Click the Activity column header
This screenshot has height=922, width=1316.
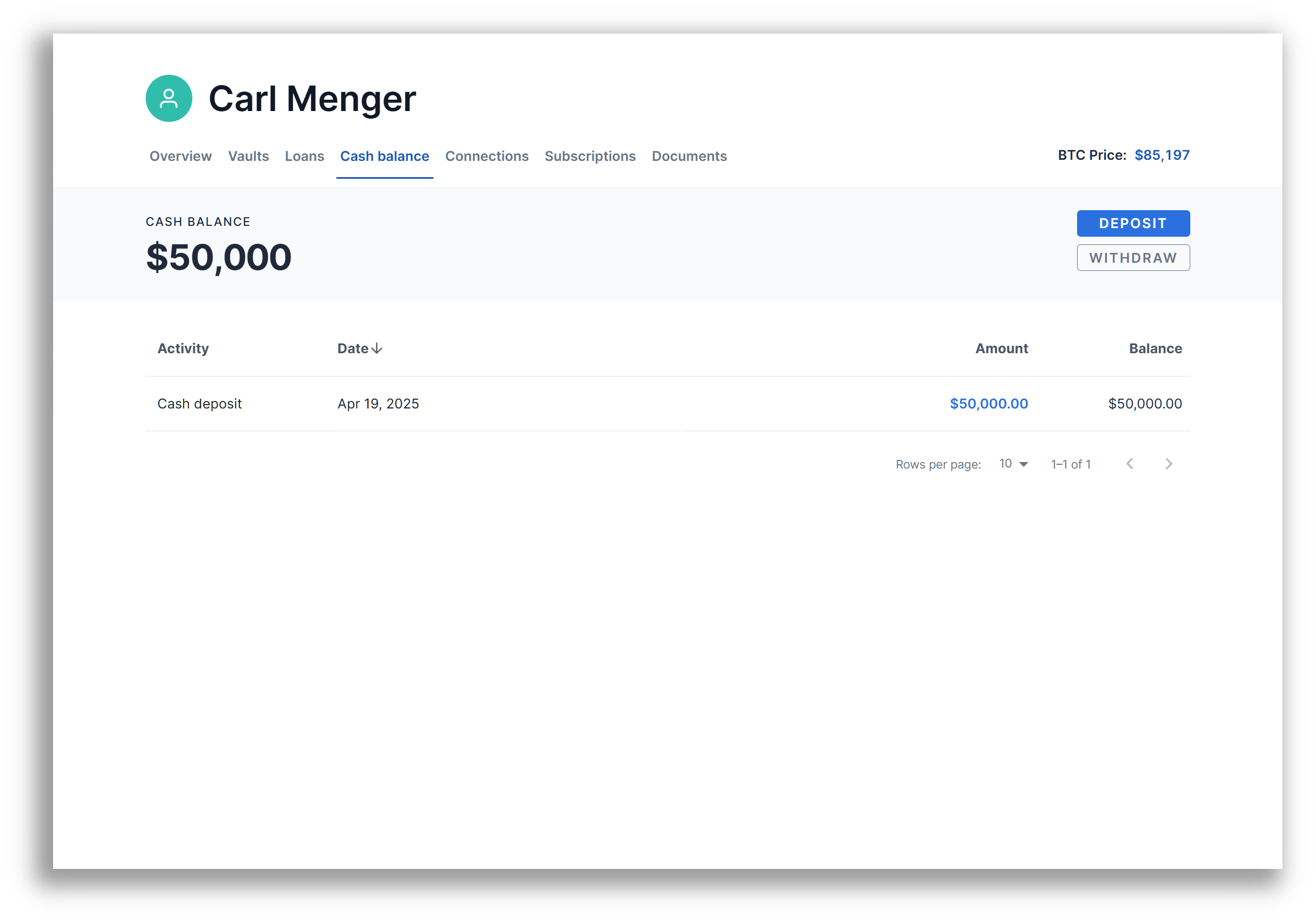(183, 348)
